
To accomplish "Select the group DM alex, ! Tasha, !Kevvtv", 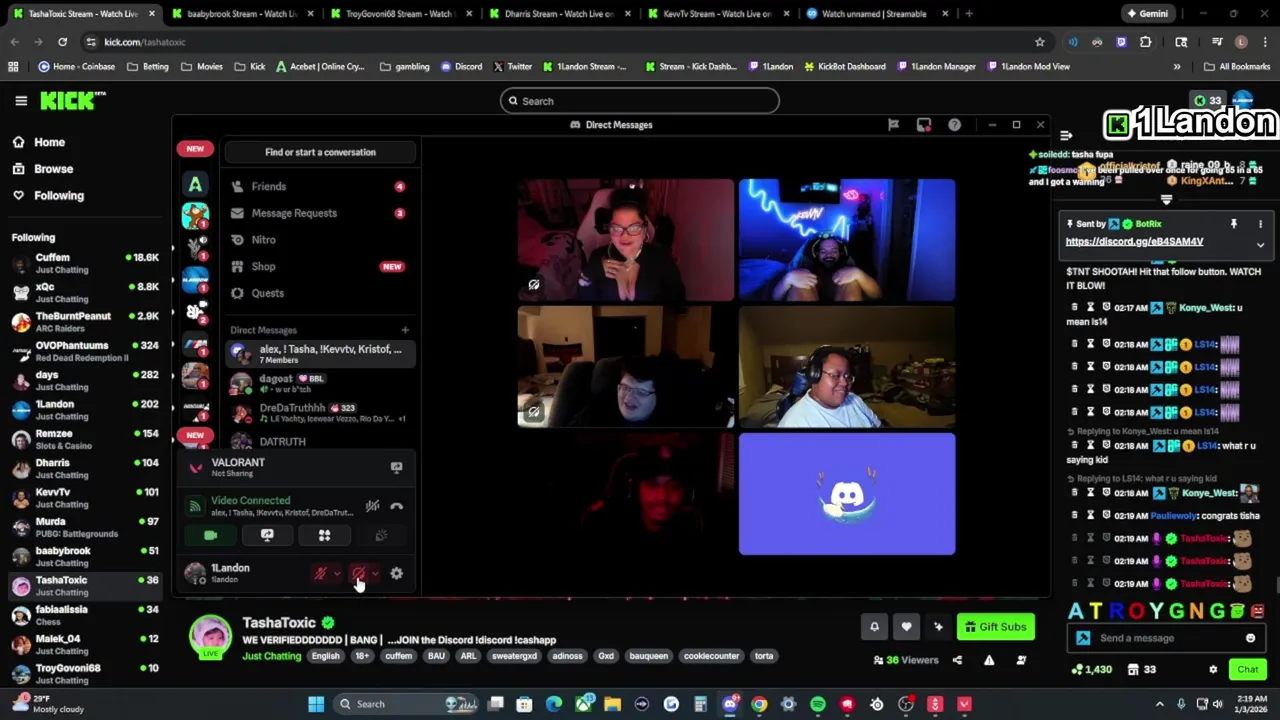I will [x=318, y=354].
